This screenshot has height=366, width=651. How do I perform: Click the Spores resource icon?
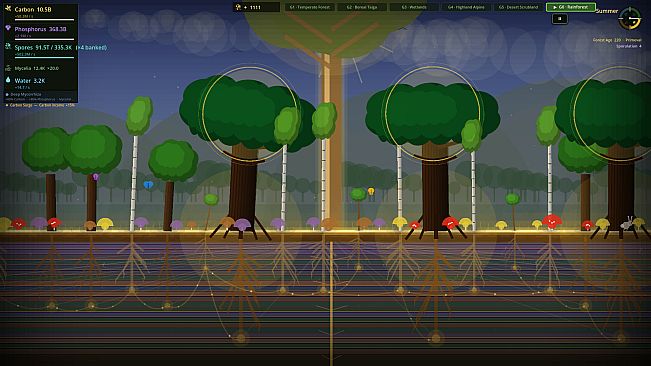pos(8,47)
